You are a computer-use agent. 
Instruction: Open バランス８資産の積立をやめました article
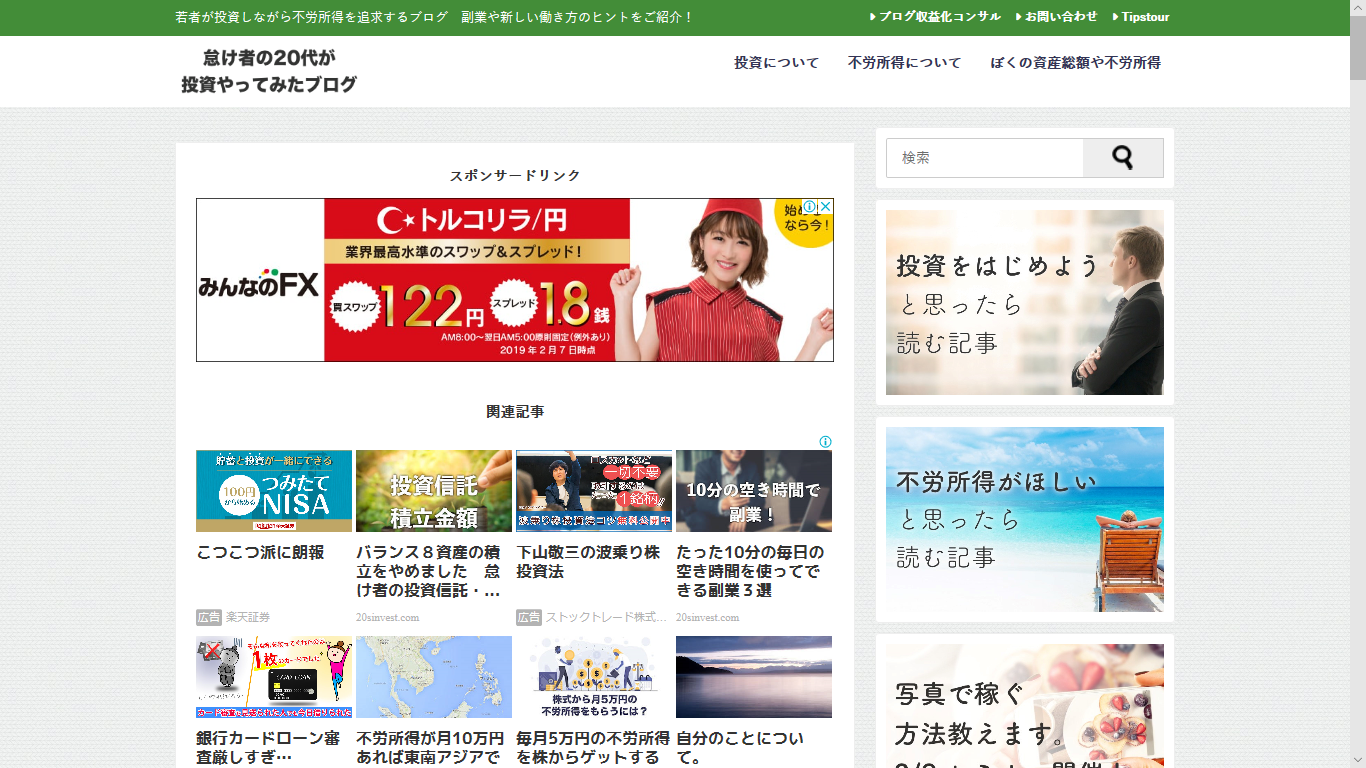click(x=430, y=571)
